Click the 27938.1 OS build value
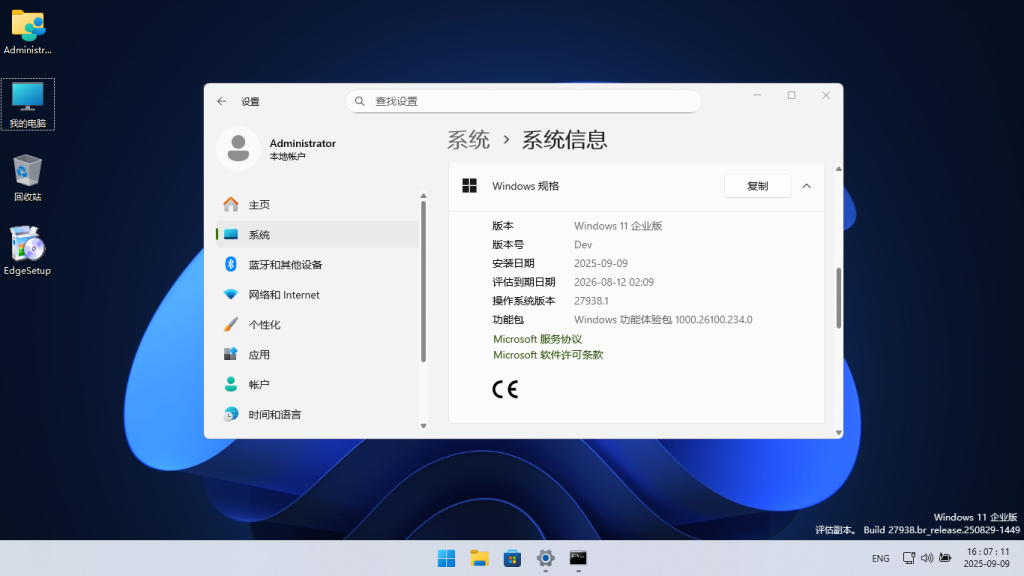The image size is (1024, 576). pos(591,301)
